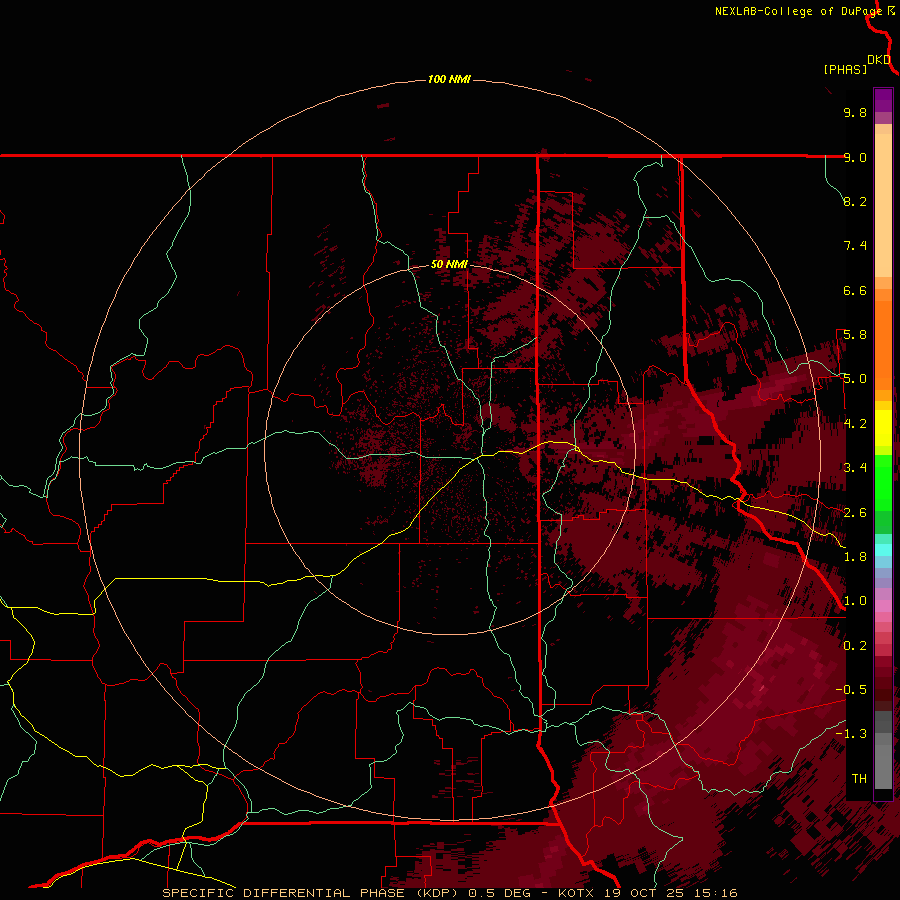Image resolution: width=900 pixels, height=900 pixels.
Task: Click the NEXLAB-College of DuPage label
Action: (x=798, y=11)
